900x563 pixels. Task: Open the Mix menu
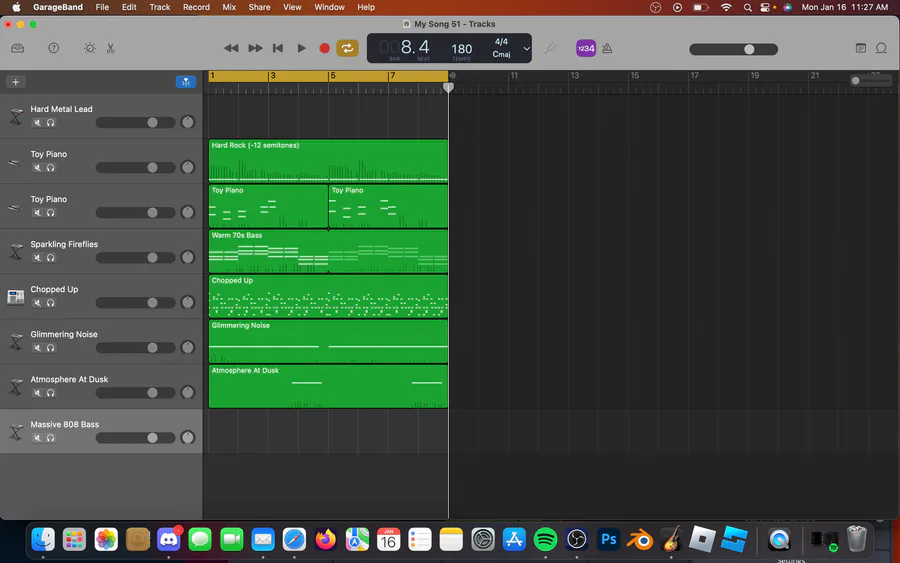pos(229,7)
